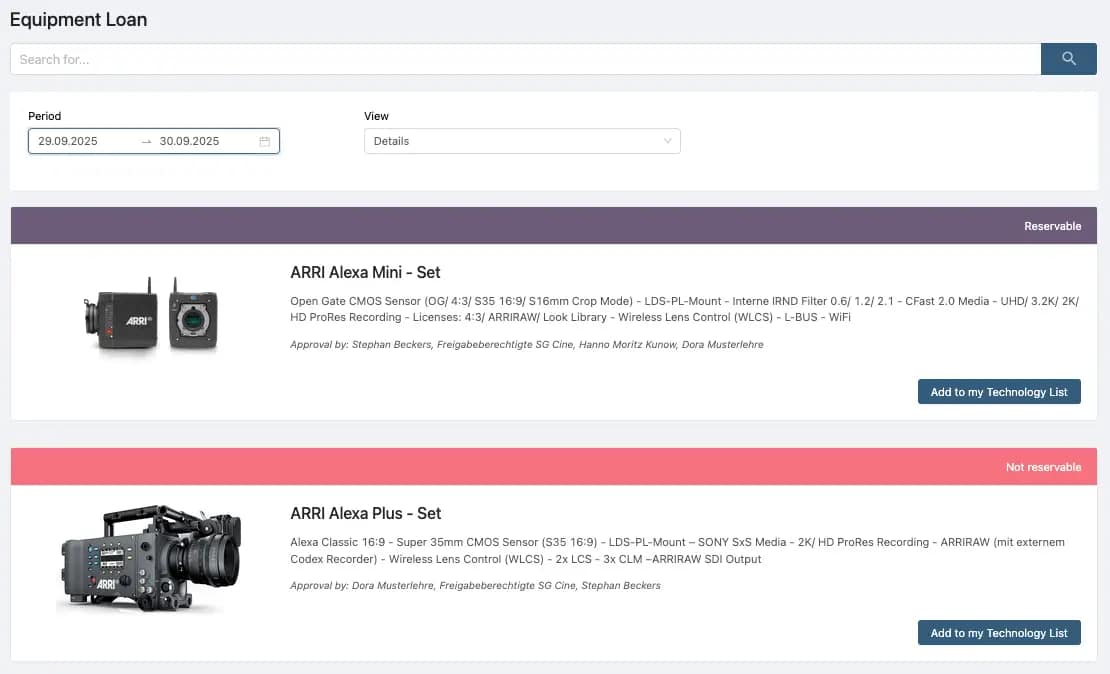Expand the View dropdown chevron
This screenshot has width=1110, height=674.
[x=667, y=142]
